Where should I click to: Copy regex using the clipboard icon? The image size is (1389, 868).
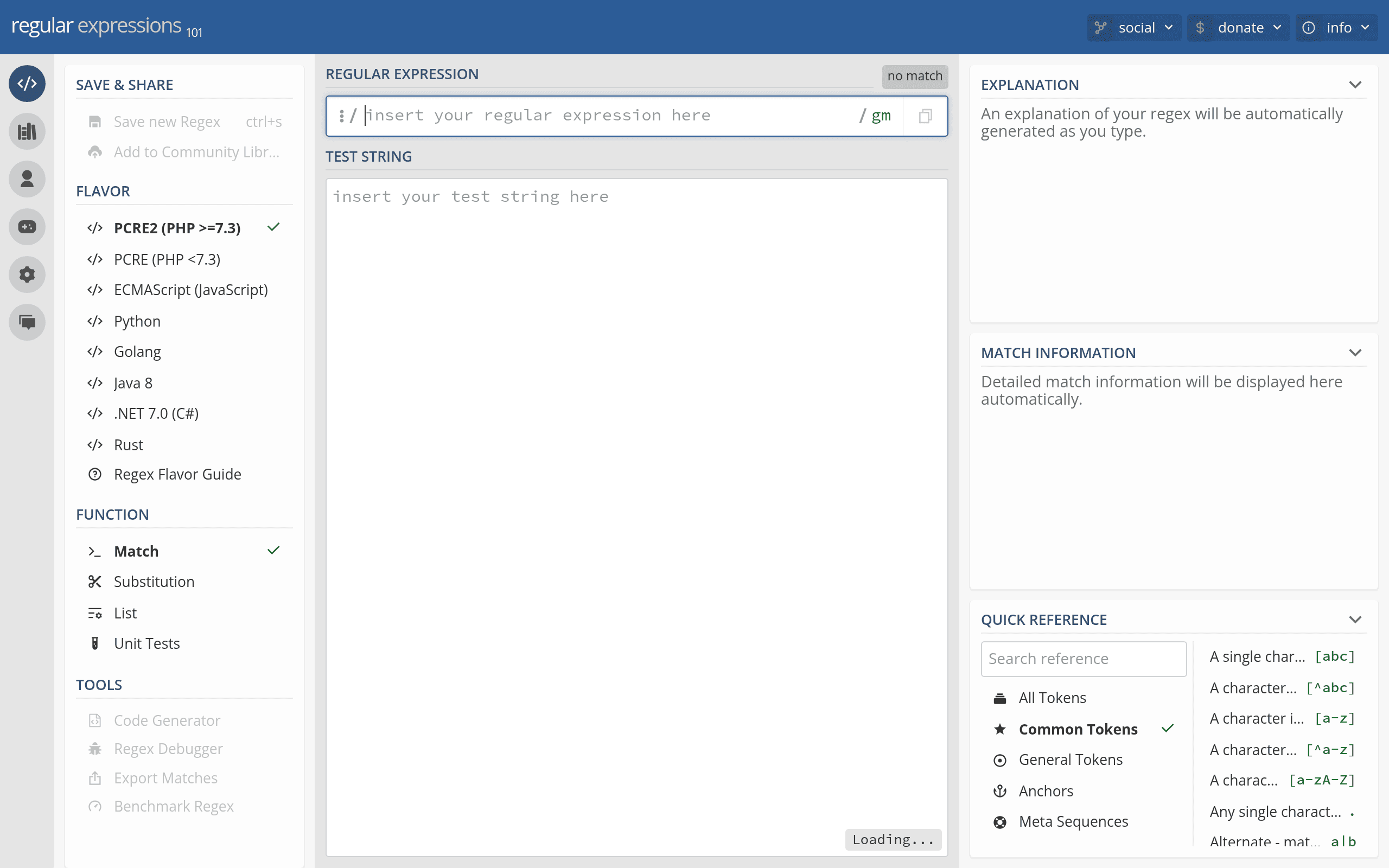click(925, 116)
